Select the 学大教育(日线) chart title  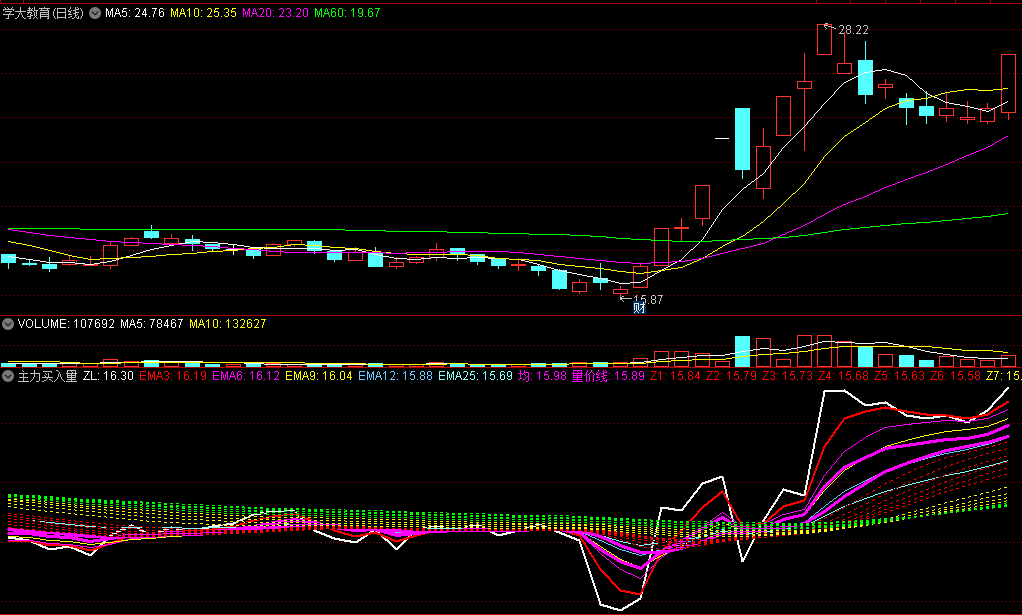43,13
